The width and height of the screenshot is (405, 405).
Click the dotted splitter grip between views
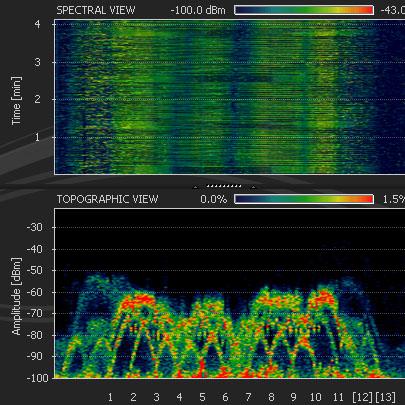tap(224, 186)
